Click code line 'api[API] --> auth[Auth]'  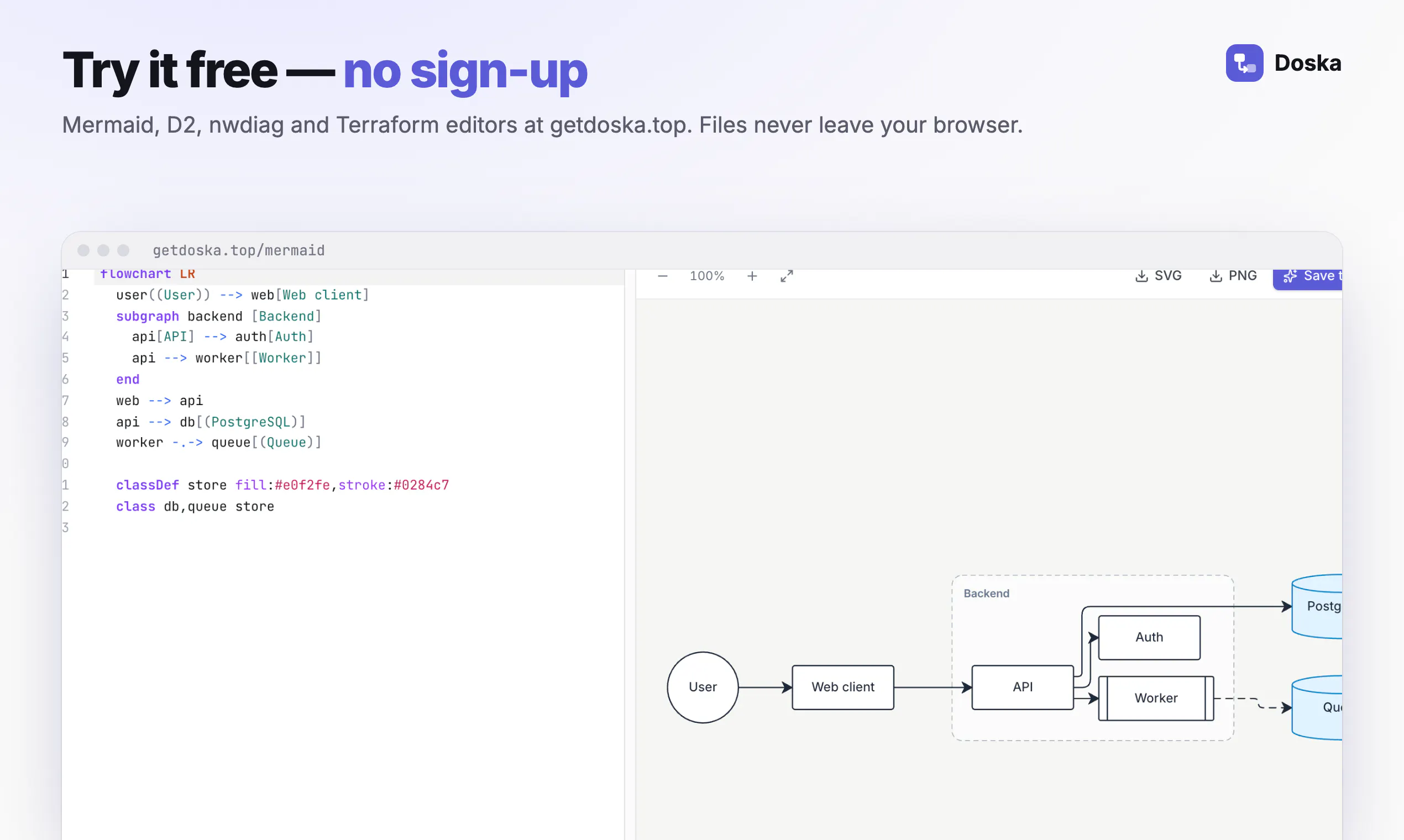point(223,337)
